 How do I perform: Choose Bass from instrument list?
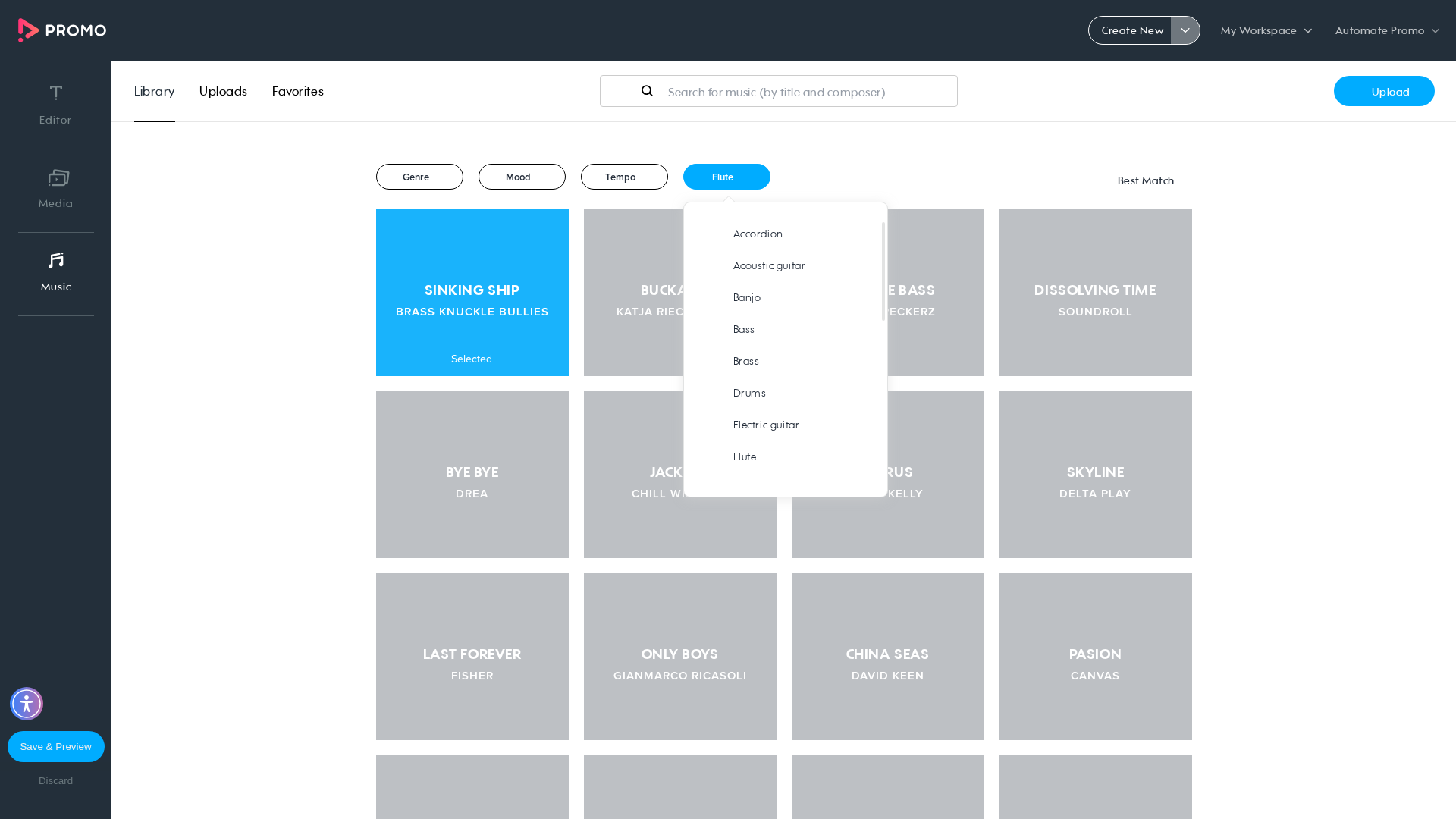744,329
